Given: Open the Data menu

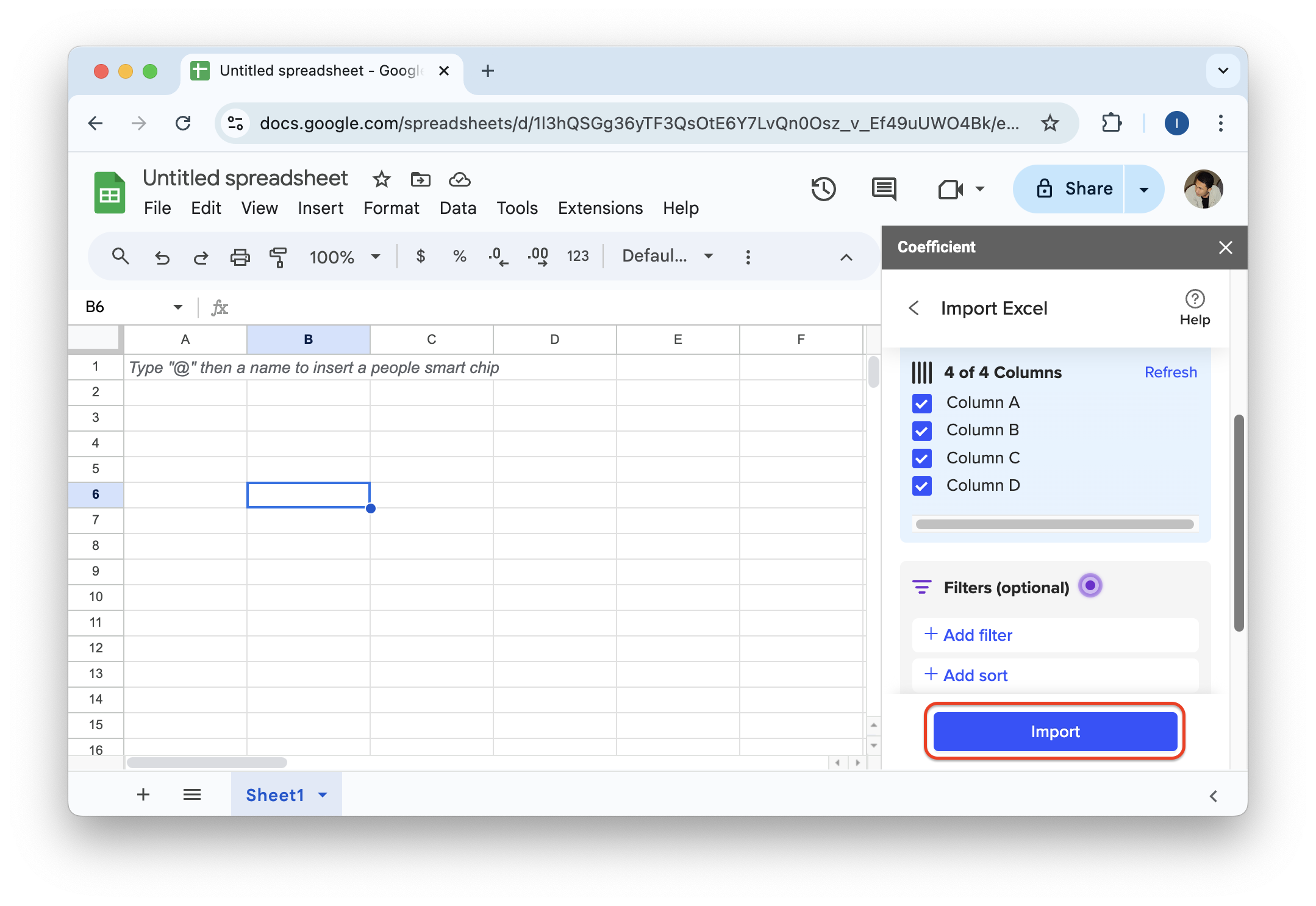Looking at the screenshot, I should 457,208.
